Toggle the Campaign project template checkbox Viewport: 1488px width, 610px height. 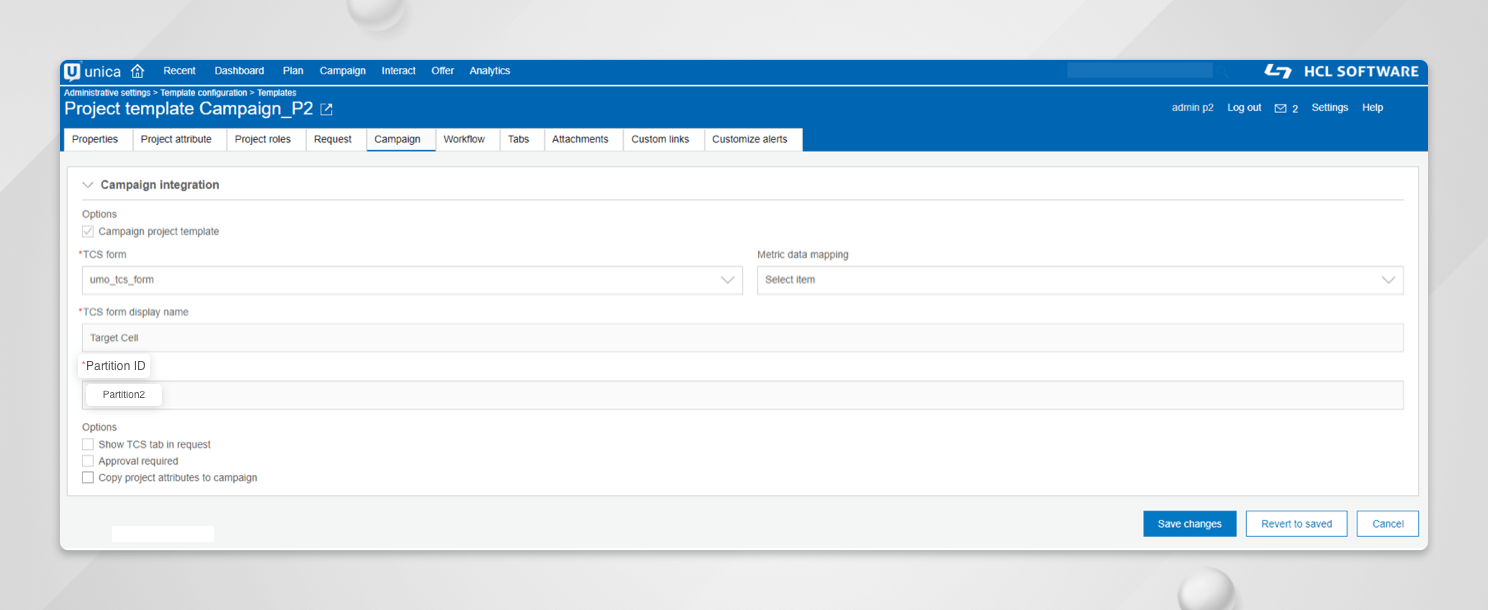click(x=88, y=231)
